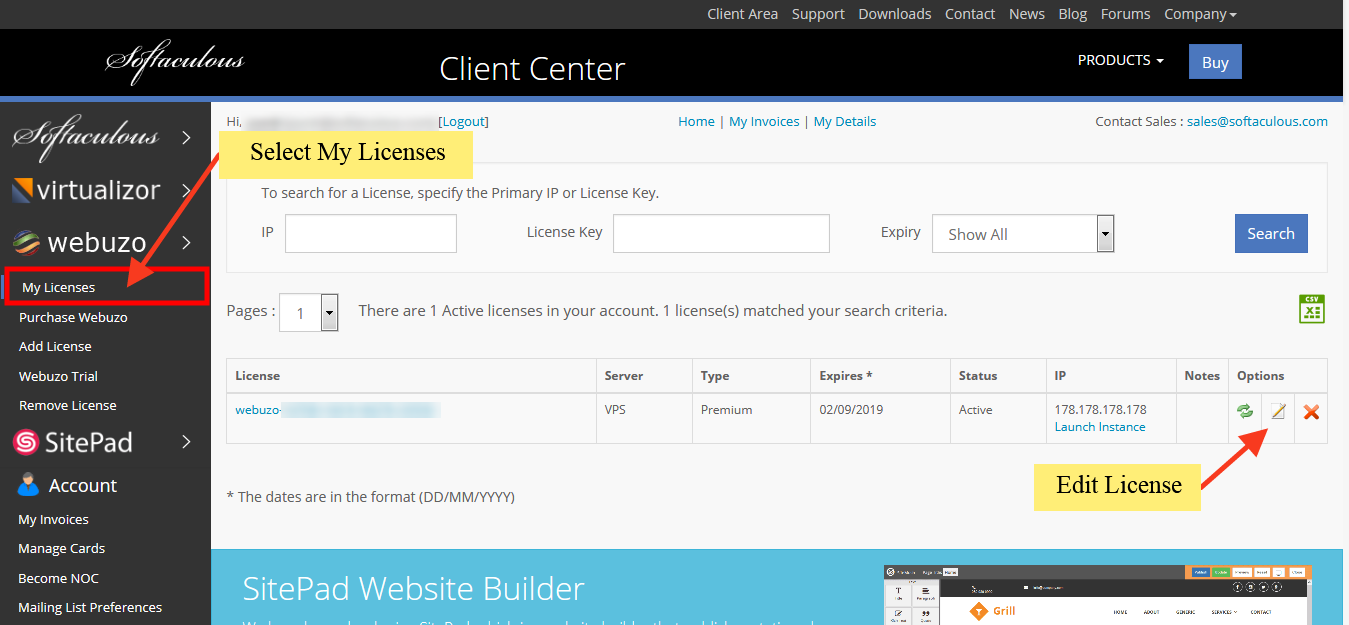Select Webuzo Trial in the sidebar

58,376
